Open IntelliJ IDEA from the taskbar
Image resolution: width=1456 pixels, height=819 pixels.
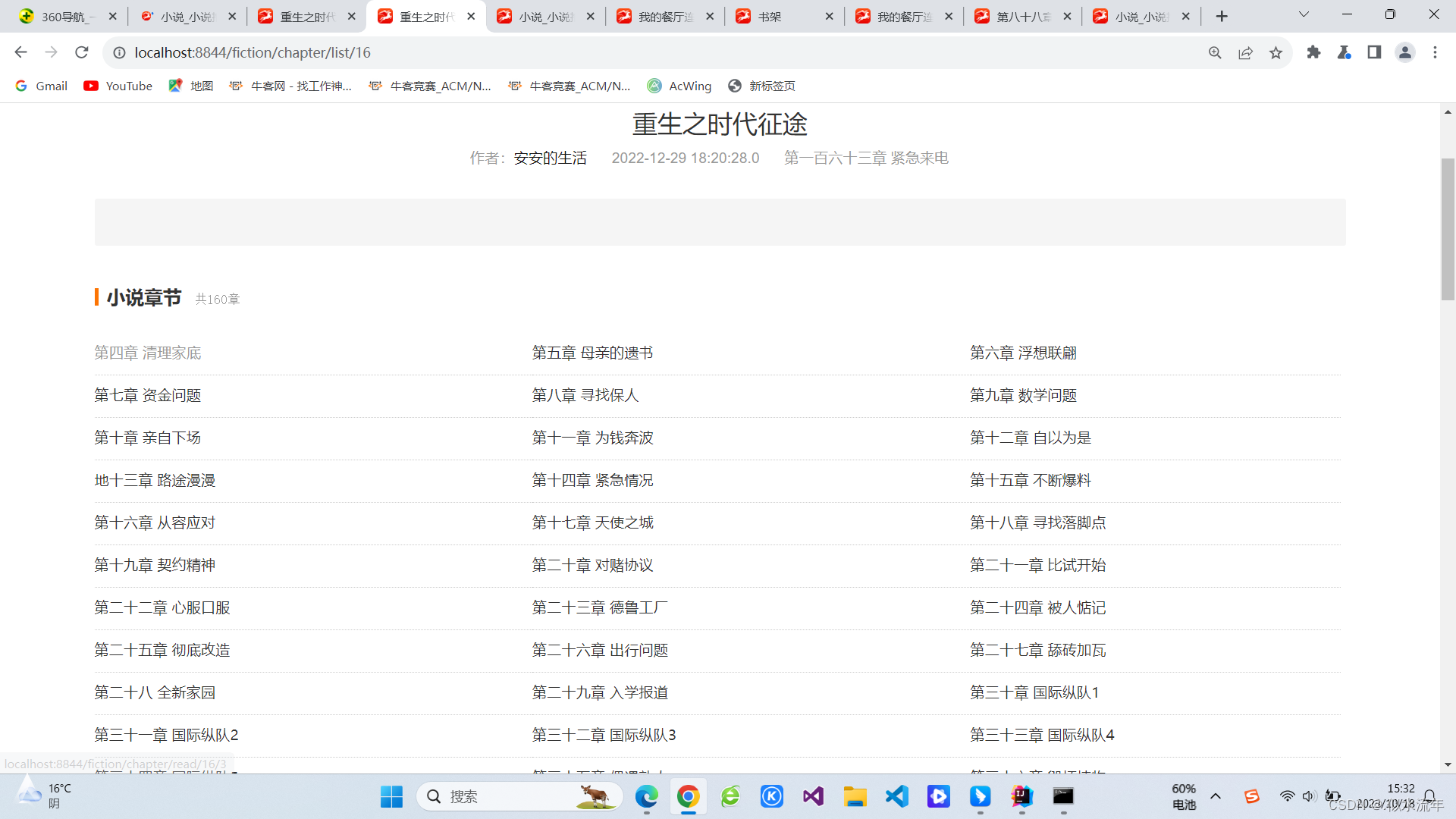point(1021,796)
